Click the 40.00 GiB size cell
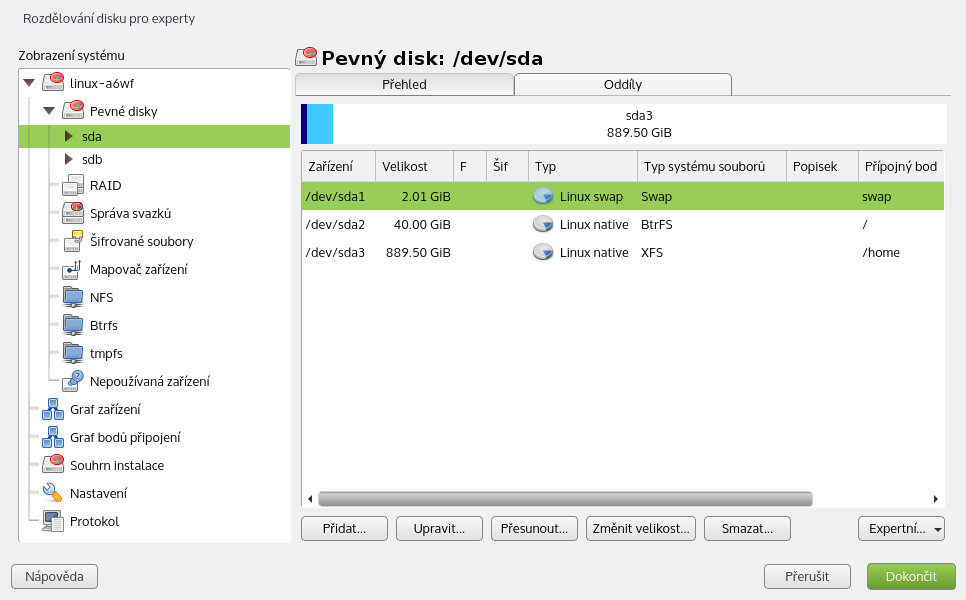This screenshot has height=600, width=966. (x=422, y=225)
